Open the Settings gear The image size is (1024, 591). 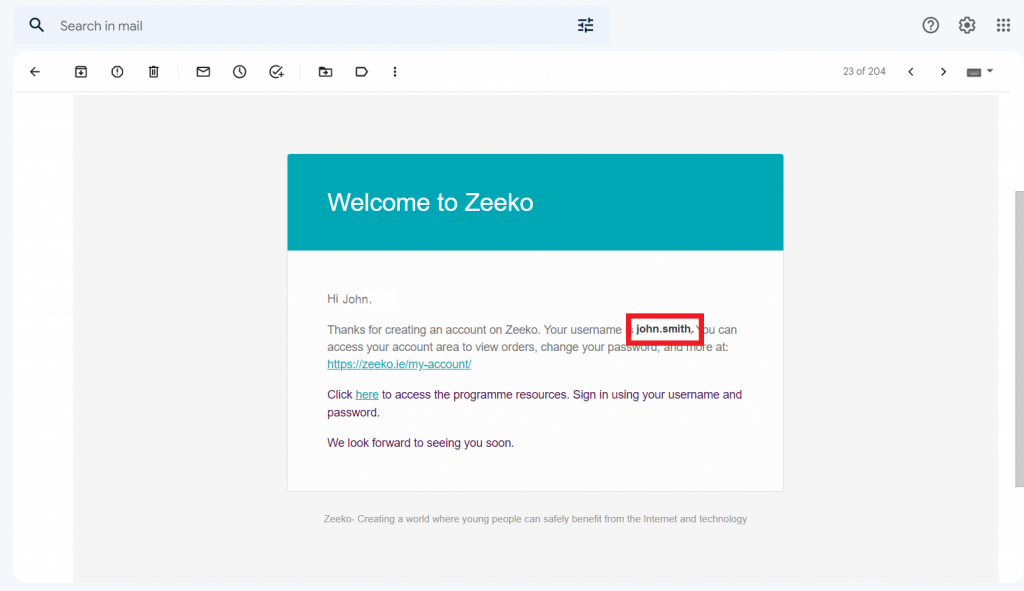[x=967, y=25]
